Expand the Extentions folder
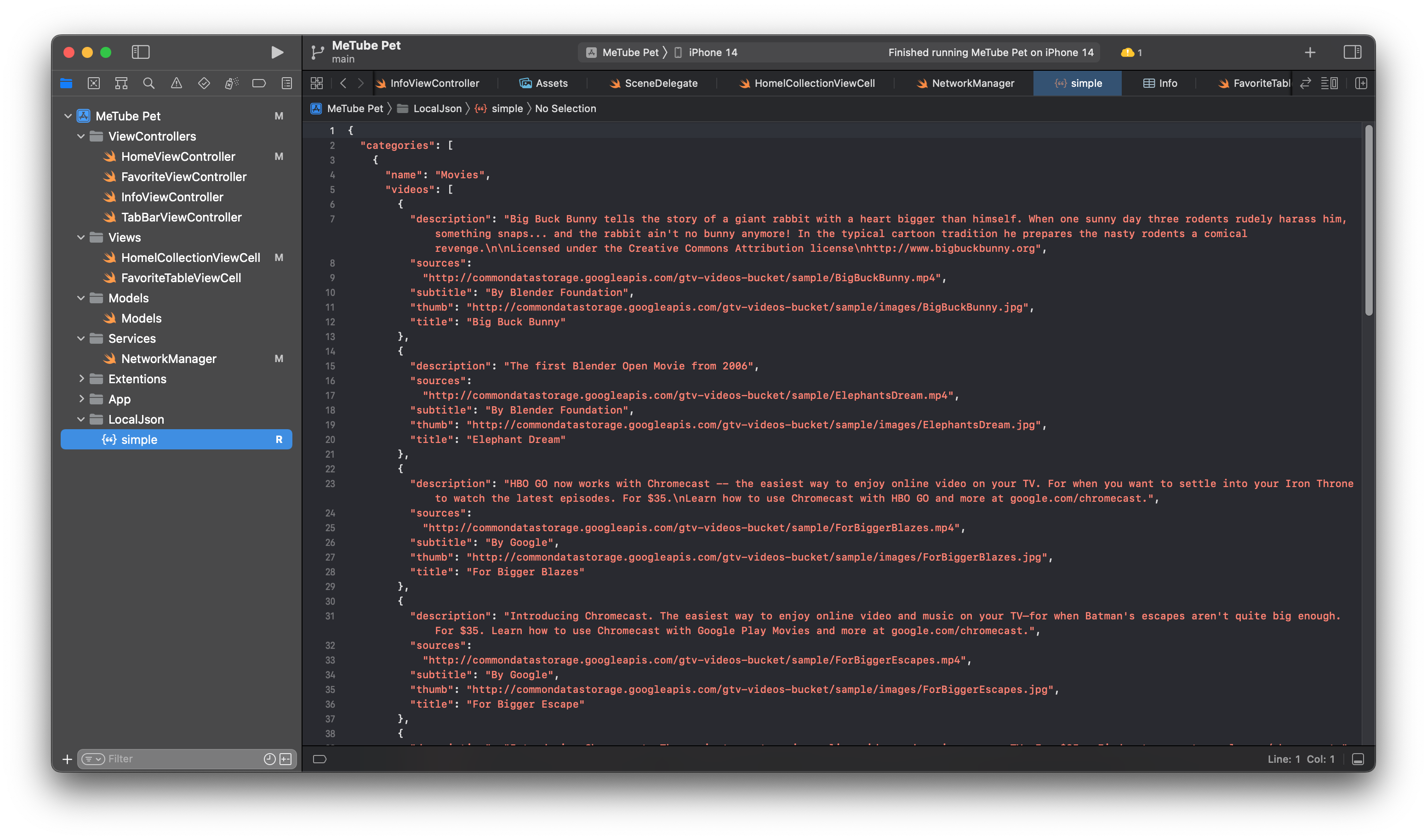 point(81,379)
